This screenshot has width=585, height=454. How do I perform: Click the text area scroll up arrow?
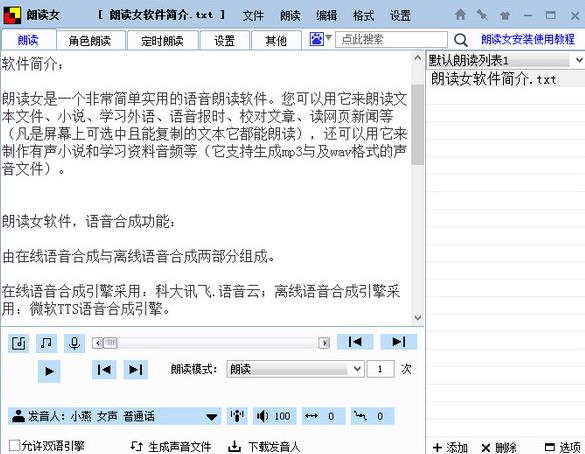[x=417, y=57]
